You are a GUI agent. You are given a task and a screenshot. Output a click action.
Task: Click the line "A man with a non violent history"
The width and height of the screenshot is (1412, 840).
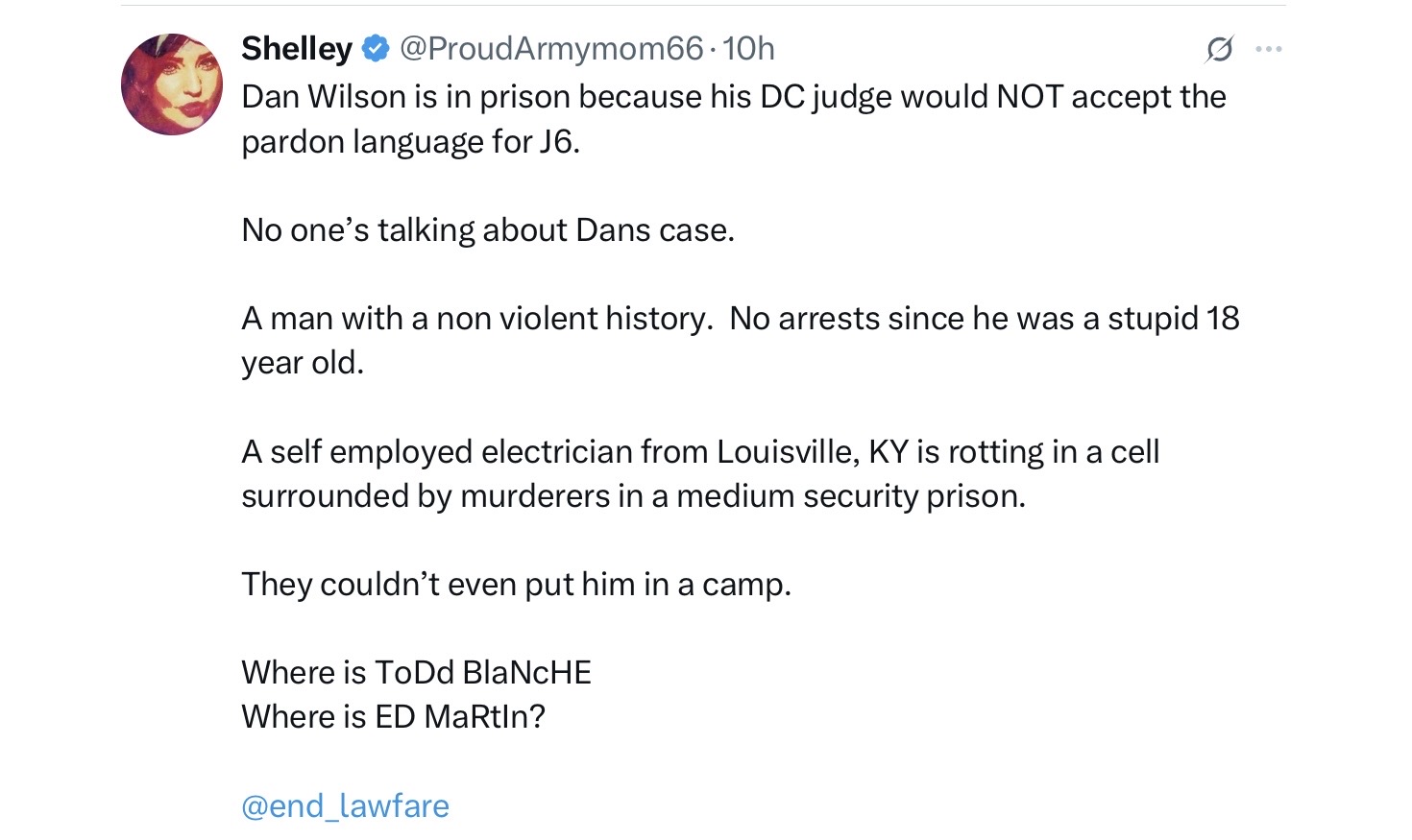click(x=740, y=319)
